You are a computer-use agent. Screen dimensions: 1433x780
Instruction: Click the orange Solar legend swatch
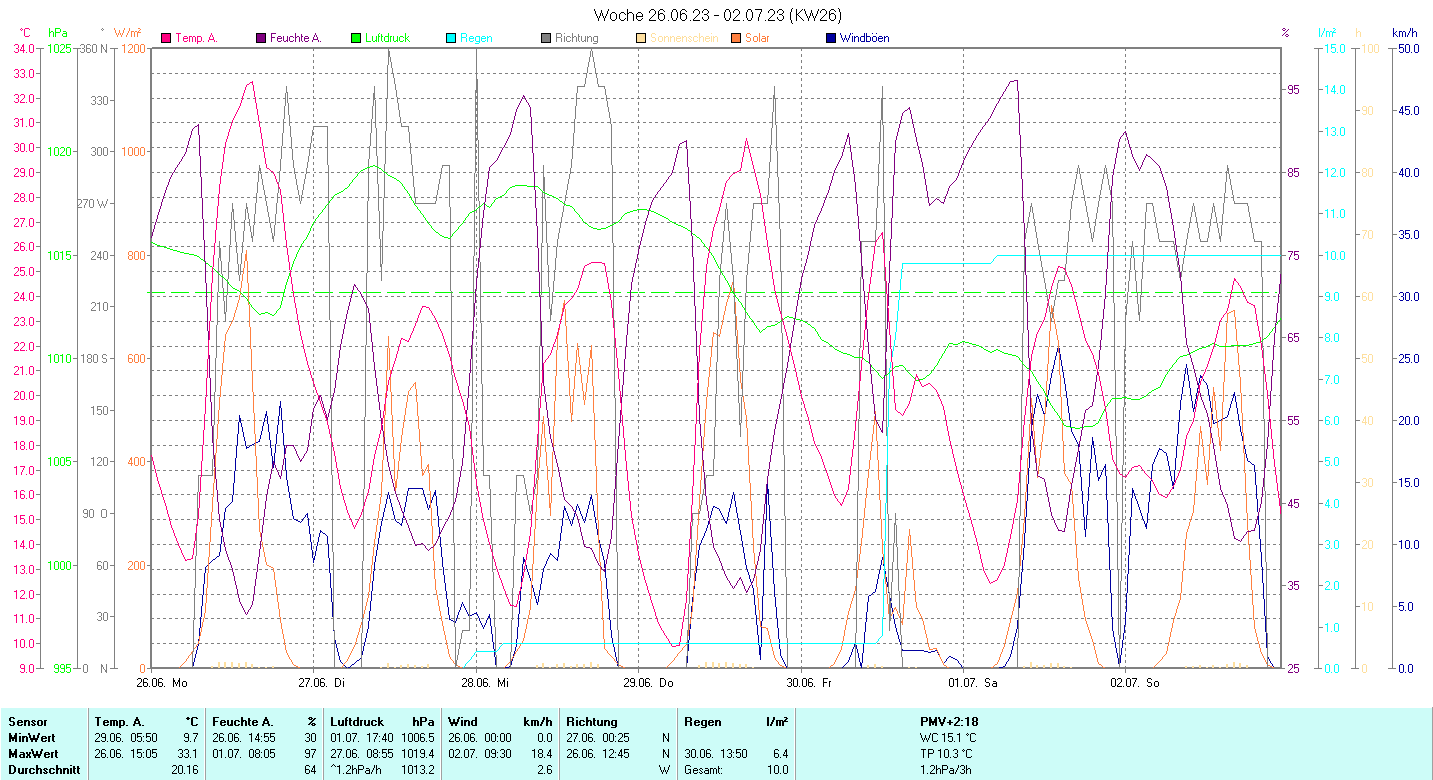point(736,39)
